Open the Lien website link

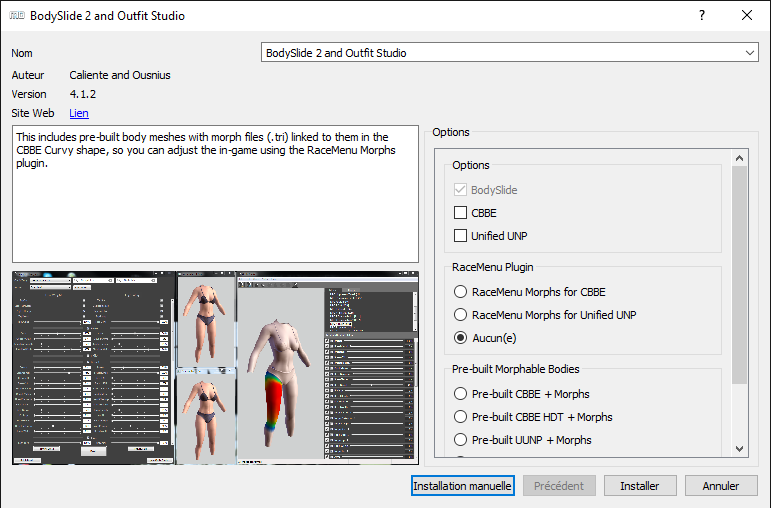(x=79, y=113)
